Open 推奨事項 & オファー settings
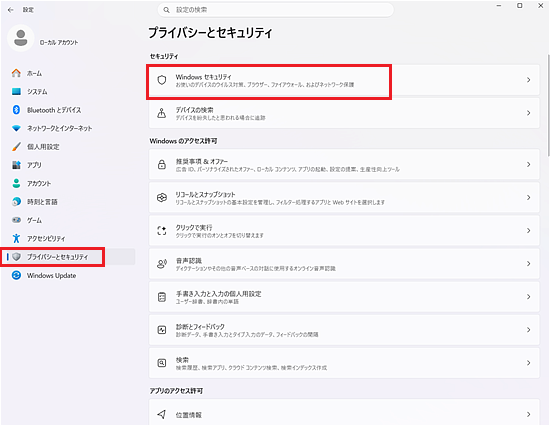The image size is (550, 426). pyautogui.click(x=344, y=165)
